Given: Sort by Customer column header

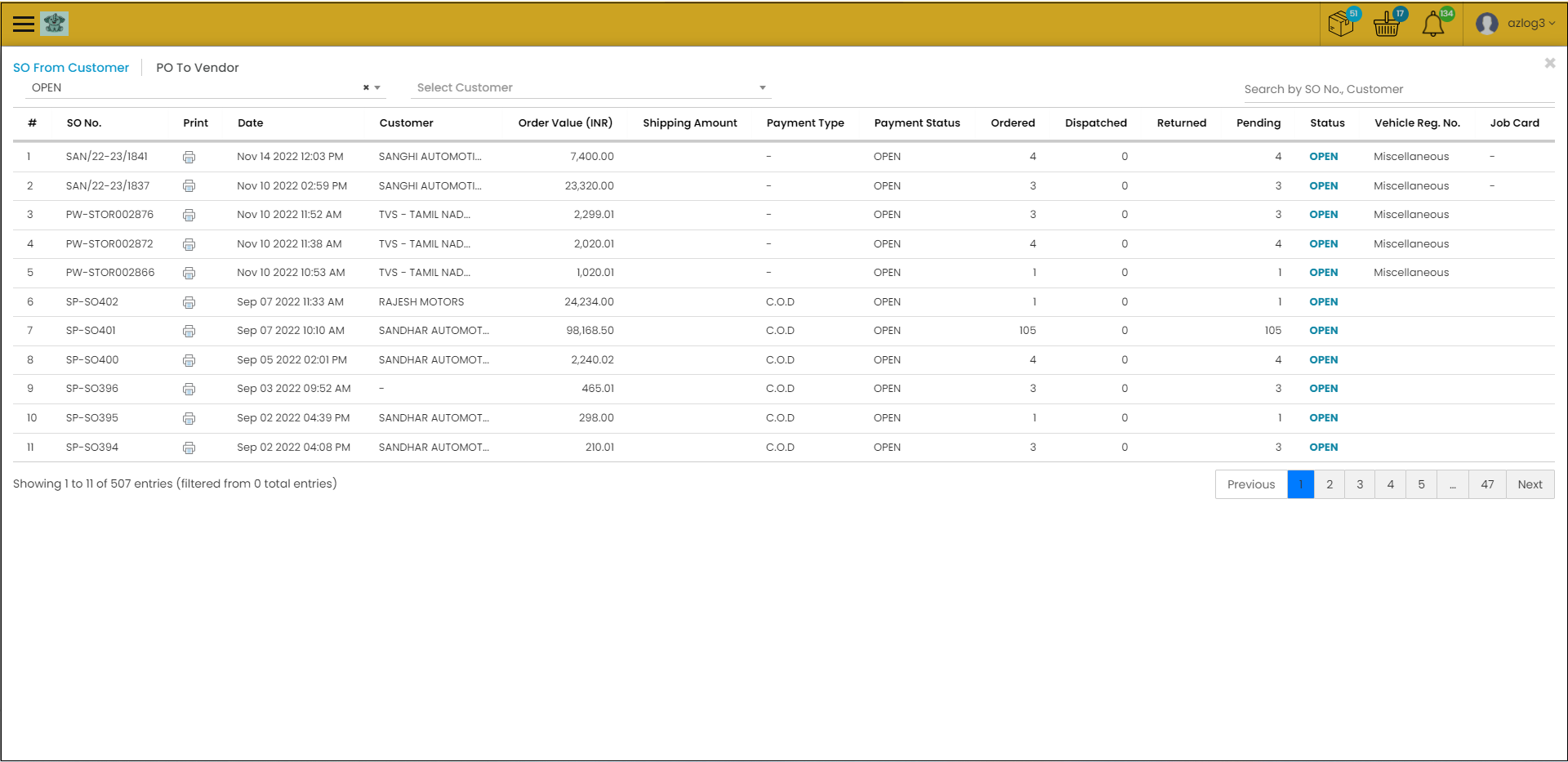Looking at the screenshot, I should 406,123.
